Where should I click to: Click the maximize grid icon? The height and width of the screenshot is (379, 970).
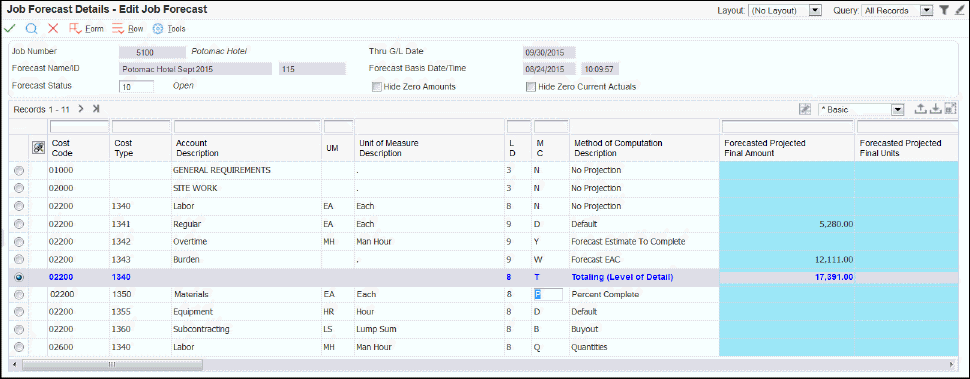tap(951, 109)
